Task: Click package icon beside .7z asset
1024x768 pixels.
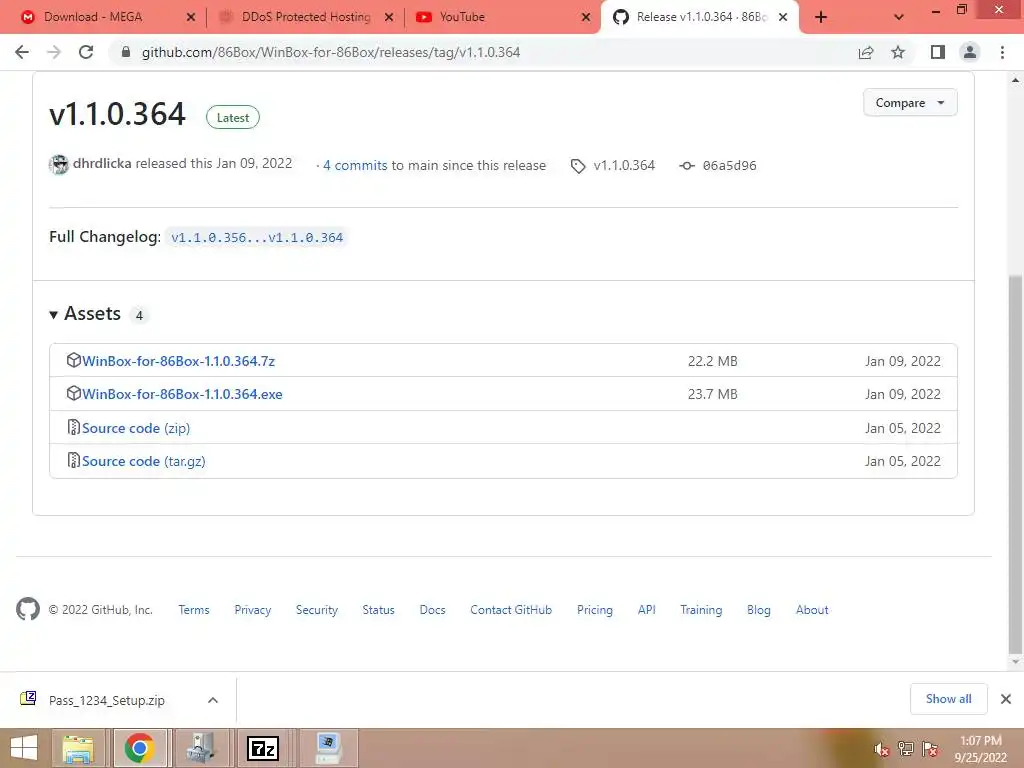Action: (x=74, y=360)
